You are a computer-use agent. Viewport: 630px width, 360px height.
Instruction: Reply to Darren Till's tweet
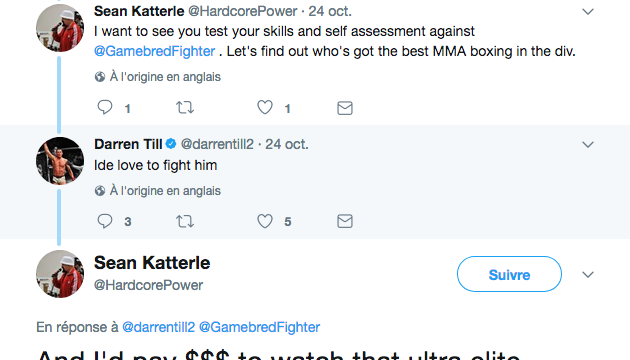(105, 221)
